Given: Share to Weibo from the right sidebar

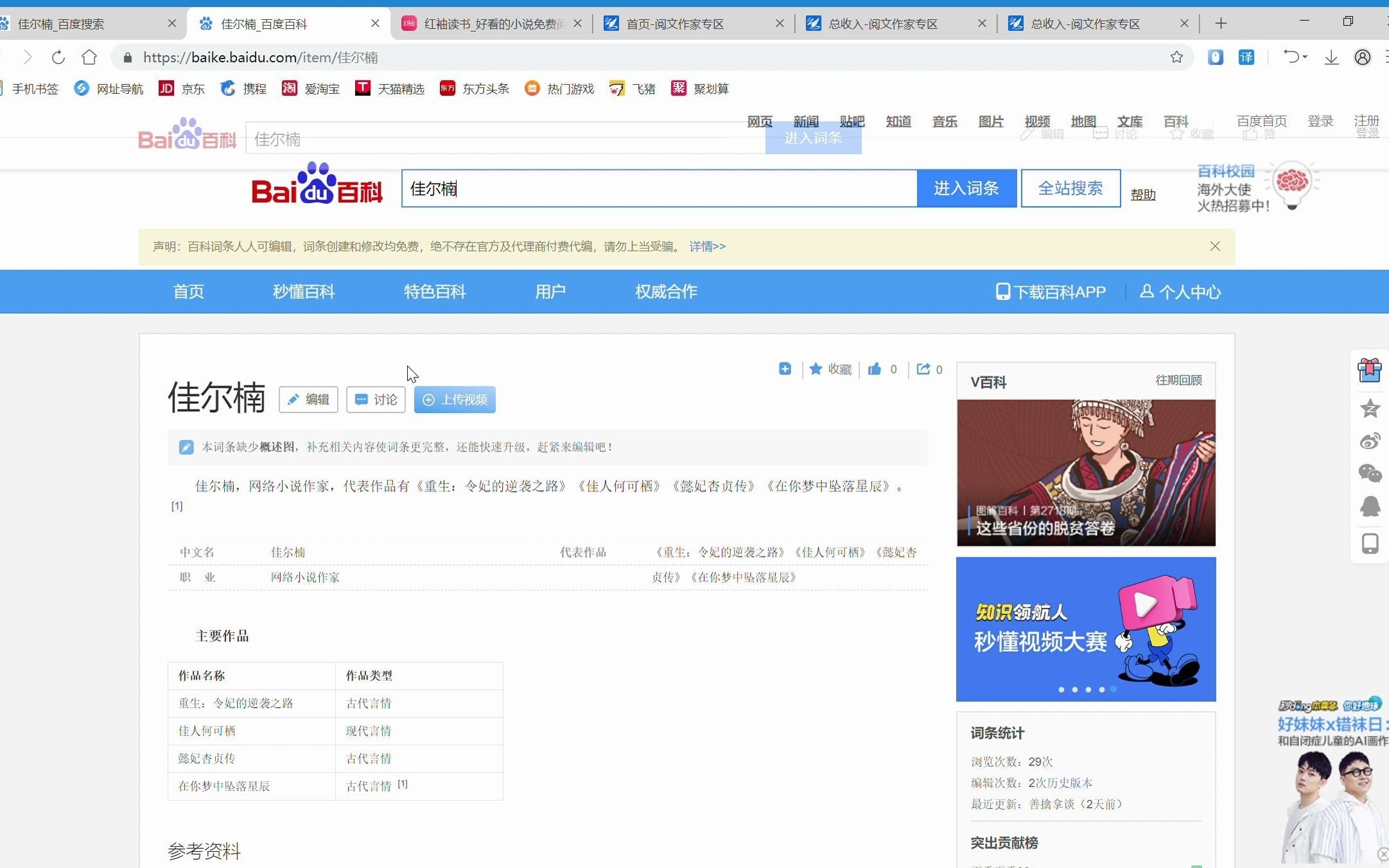Looking at the screenshot, I should pos(1370,441).
